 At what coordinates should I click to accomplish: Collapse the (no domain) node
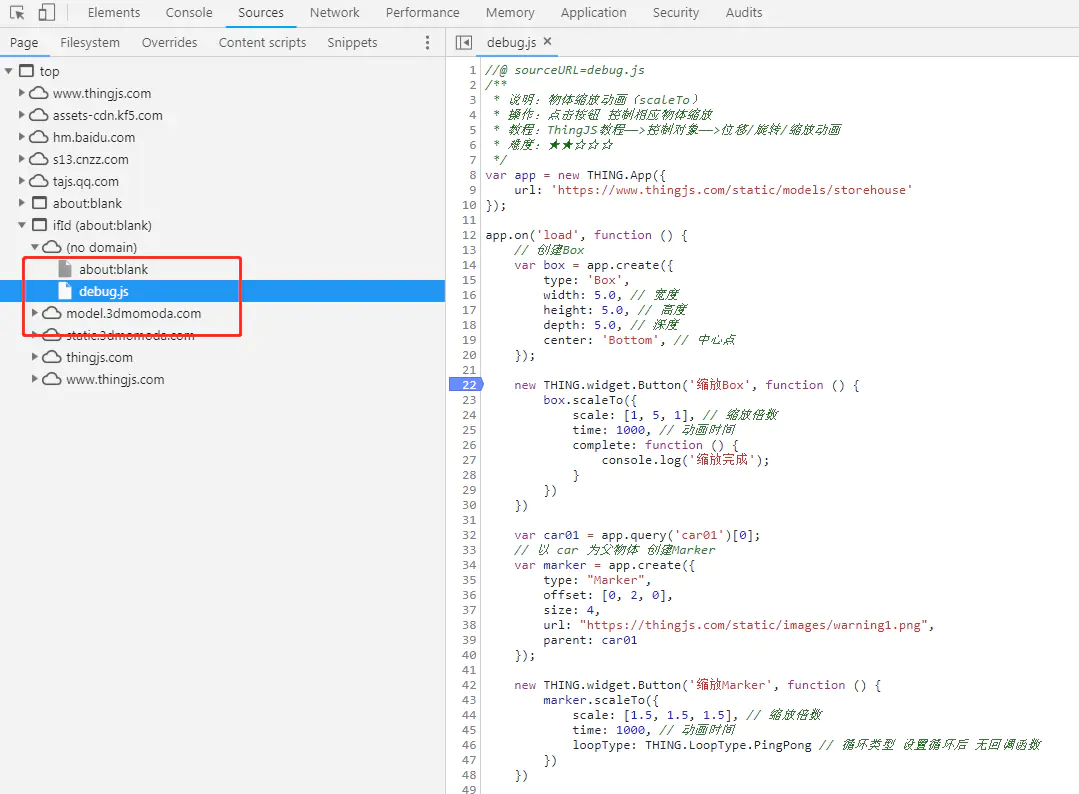click(35, 247)
